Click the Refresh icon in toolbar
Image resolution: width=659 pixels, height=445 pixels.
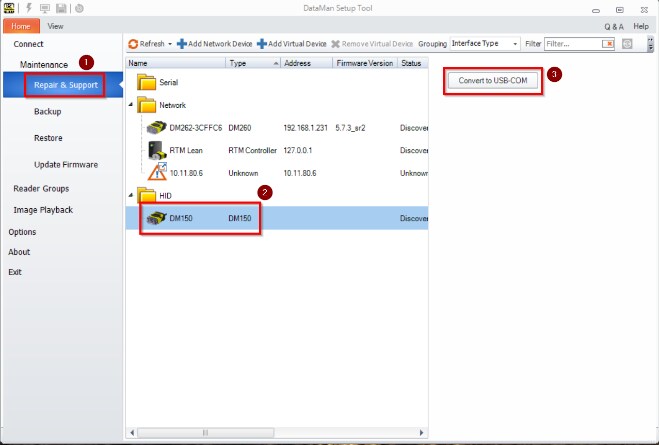click(x=133, y=44)
